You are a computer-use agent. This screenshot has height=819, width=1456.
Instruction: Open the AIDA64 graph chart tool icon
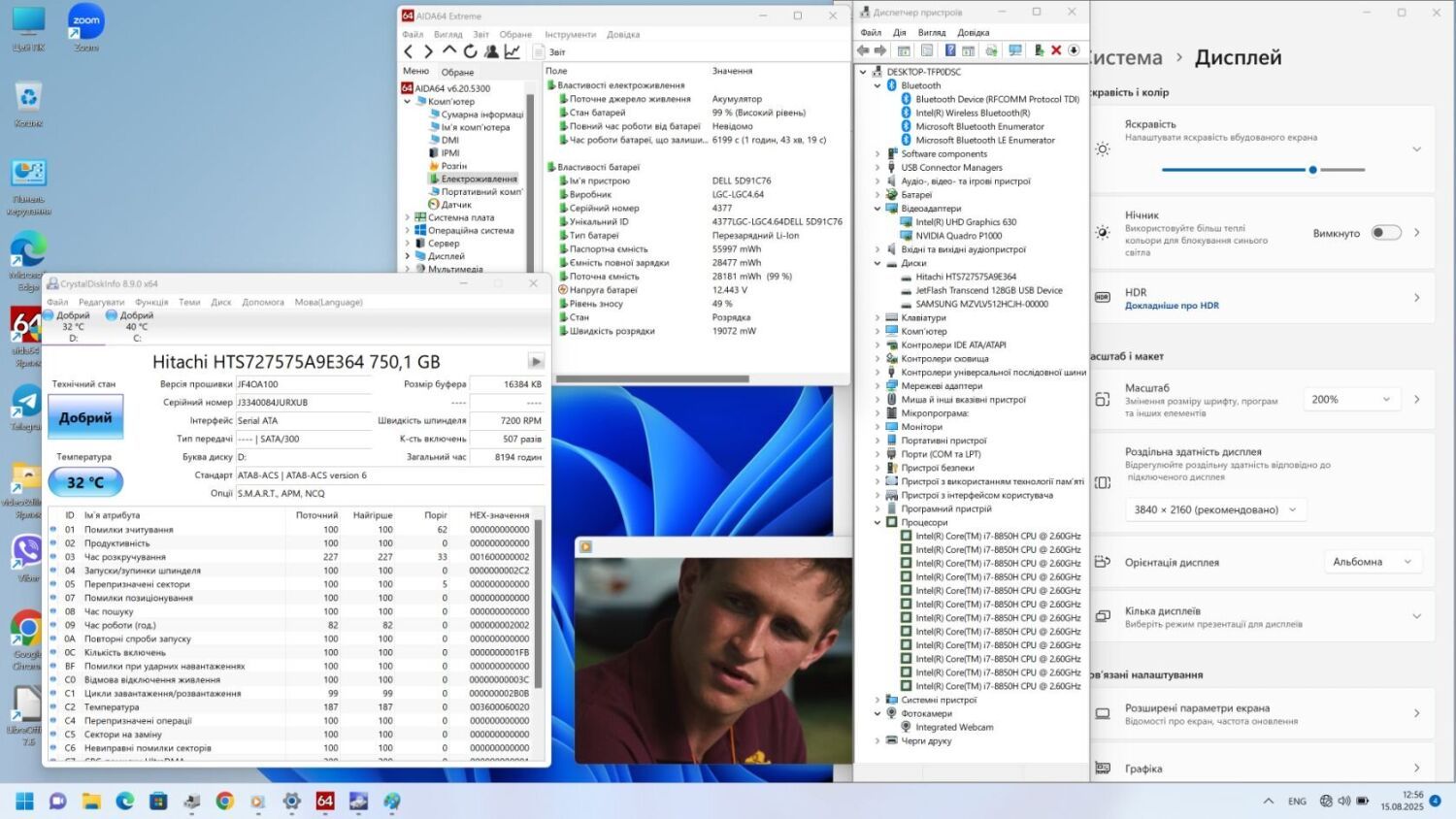pos(513,51)
